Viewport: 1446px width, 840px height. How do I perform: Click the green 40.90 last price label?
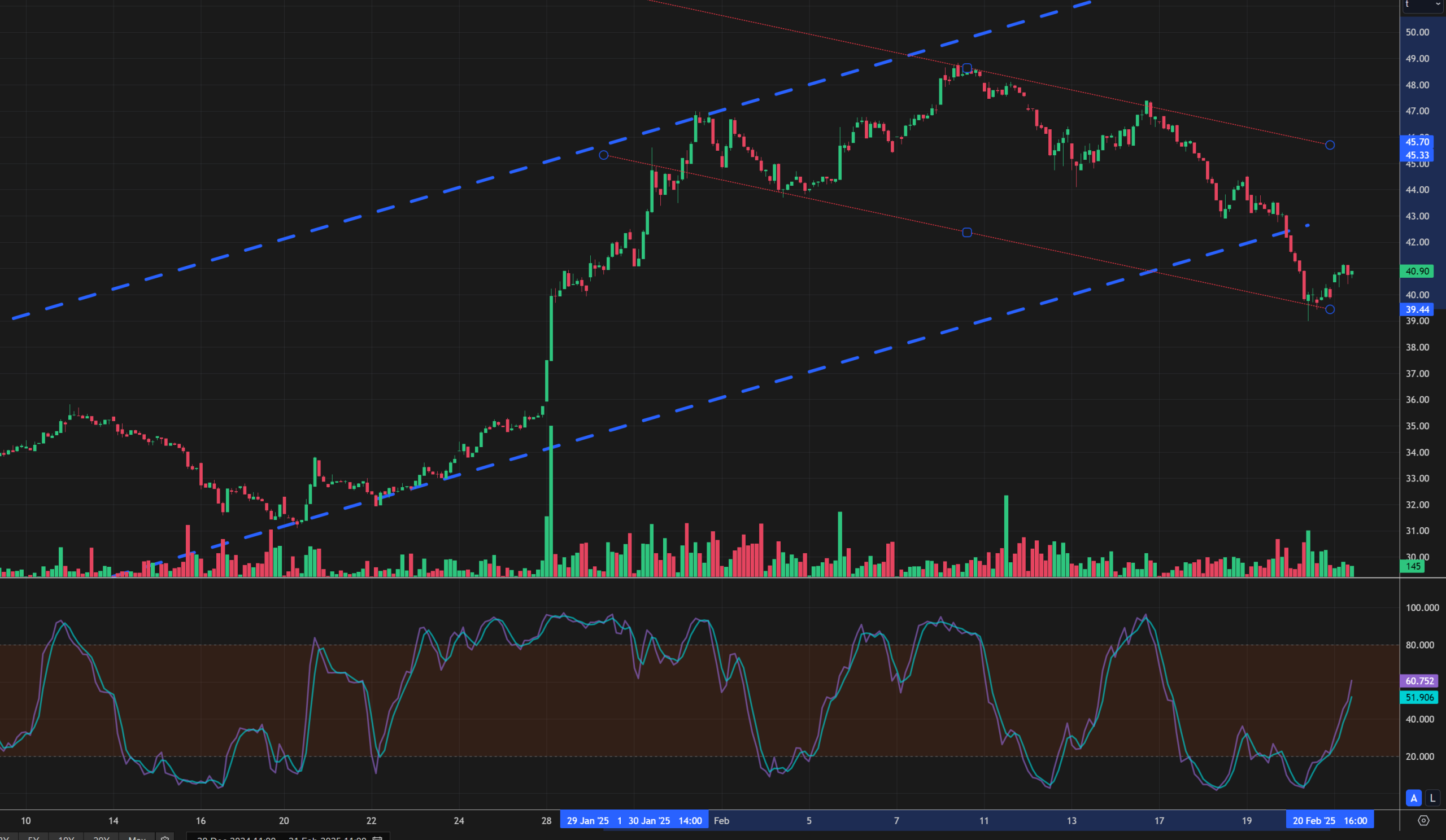coord(1417,271)
